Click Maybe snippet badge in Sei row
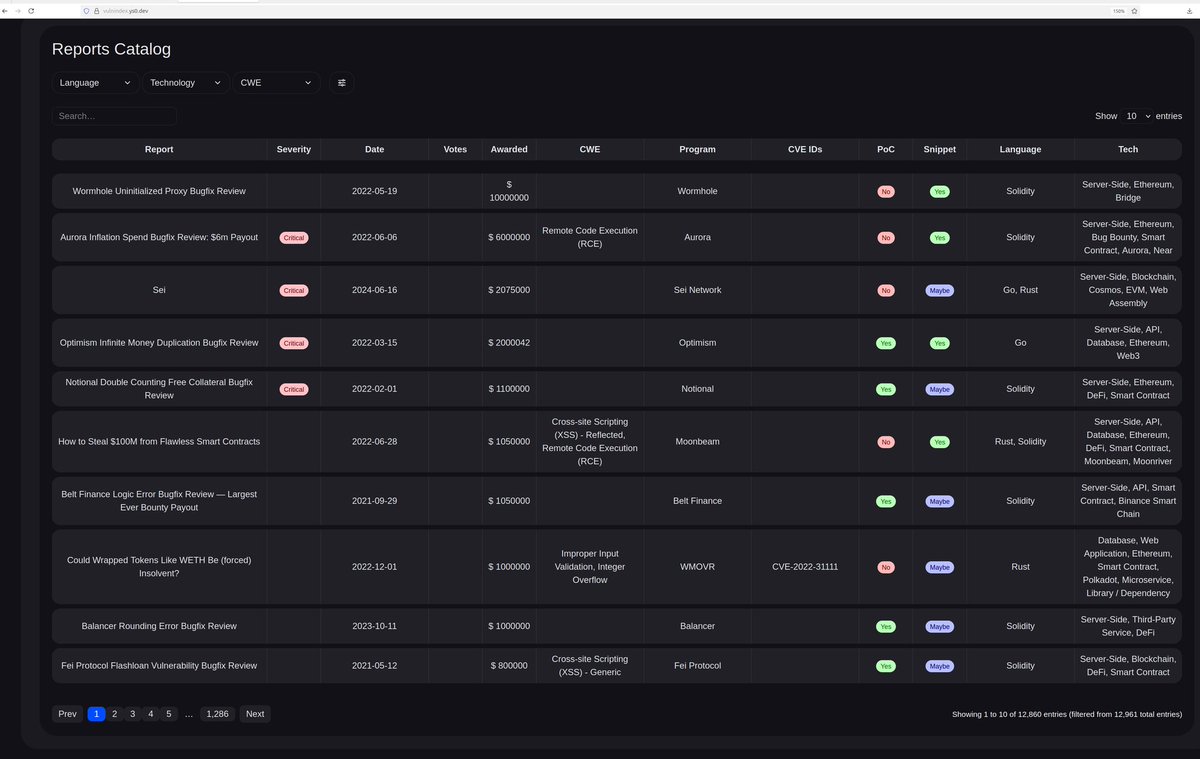Screen dimensions: 1200x759 click(939, 290)
